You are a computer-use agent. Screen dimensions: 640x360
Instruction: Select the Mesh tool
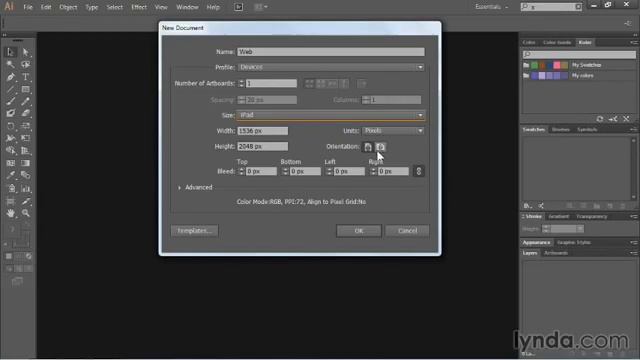11,163
